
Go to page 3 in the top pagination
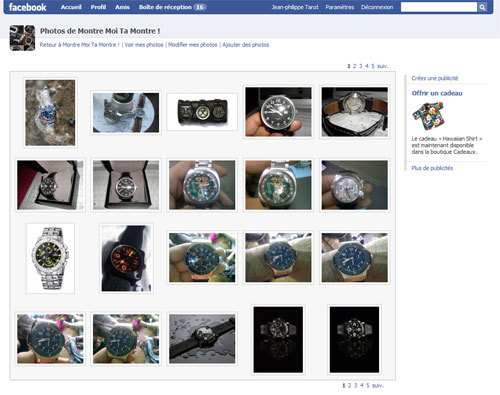point(361,66)
